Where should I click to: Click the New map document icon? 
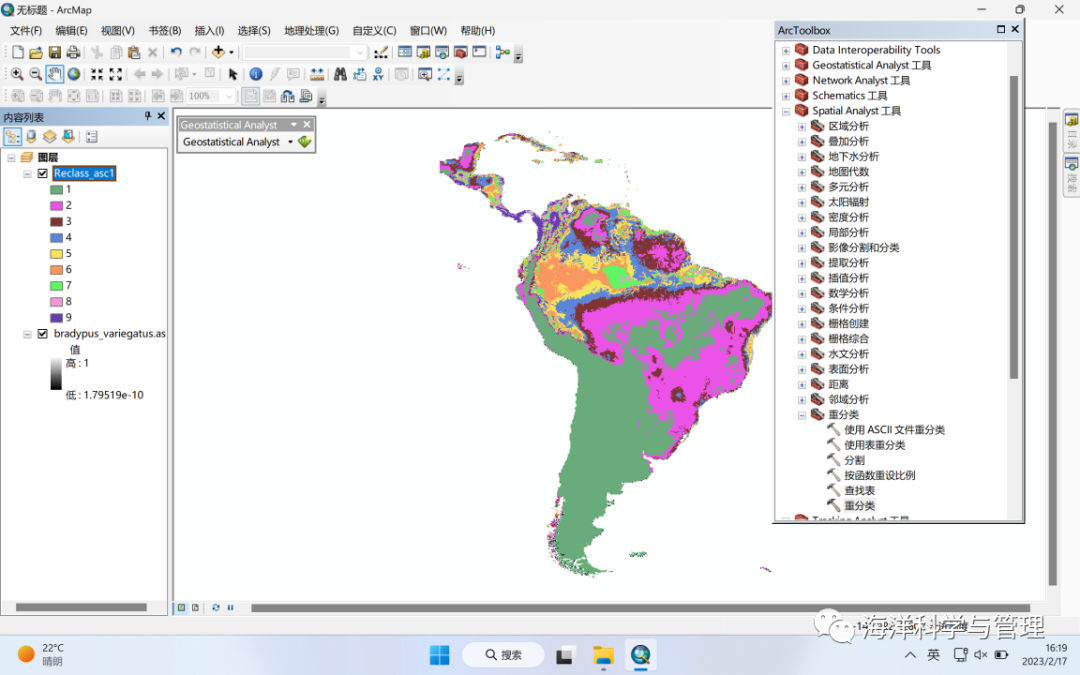tap(18, 52)
